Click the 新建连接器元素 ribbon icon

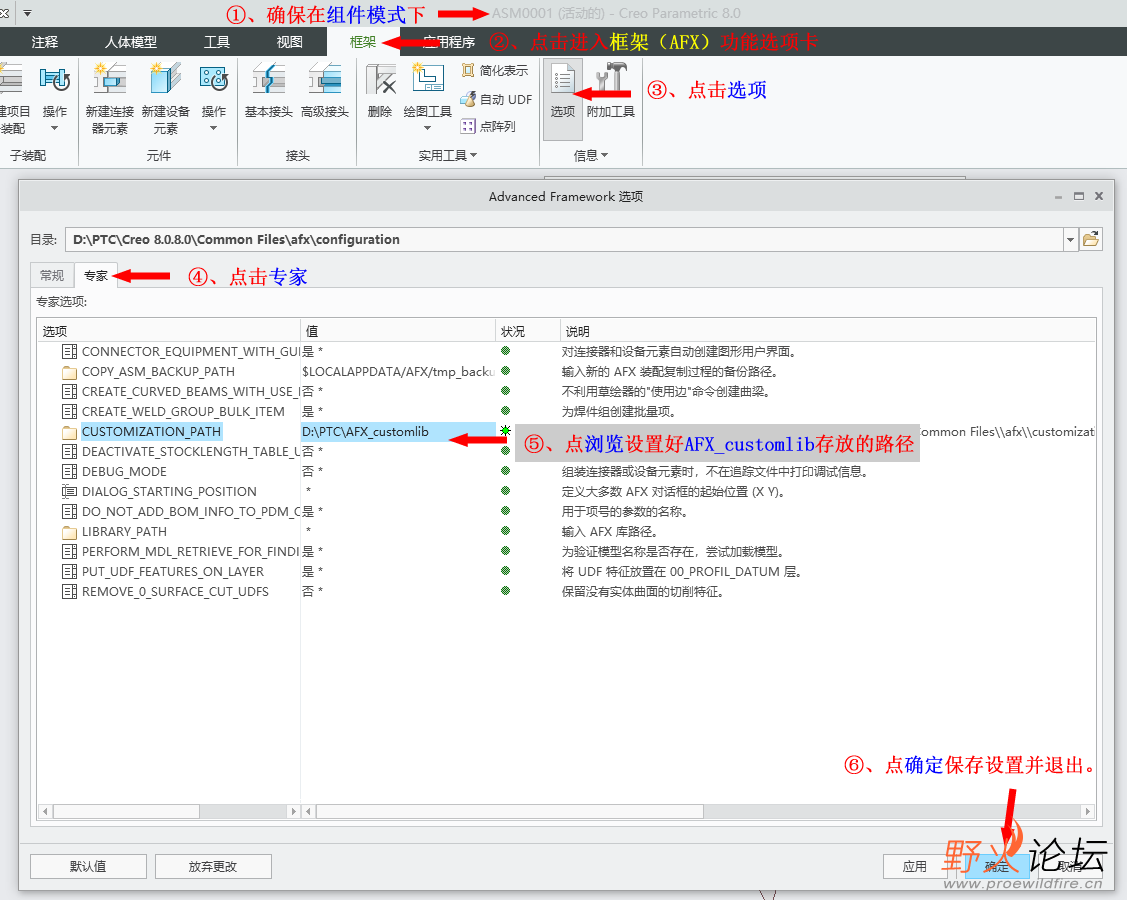pyautogui.click(x=109, y=79)
